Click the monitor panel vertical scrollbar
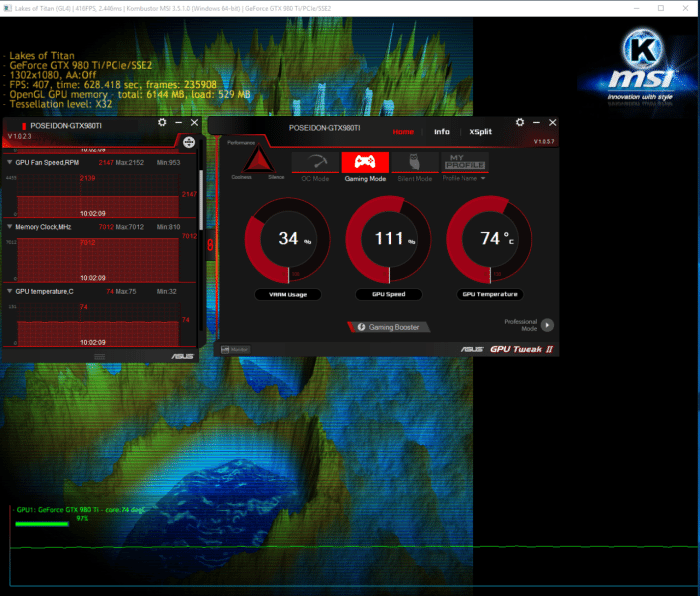700x596 pixels. click(201, 200)
